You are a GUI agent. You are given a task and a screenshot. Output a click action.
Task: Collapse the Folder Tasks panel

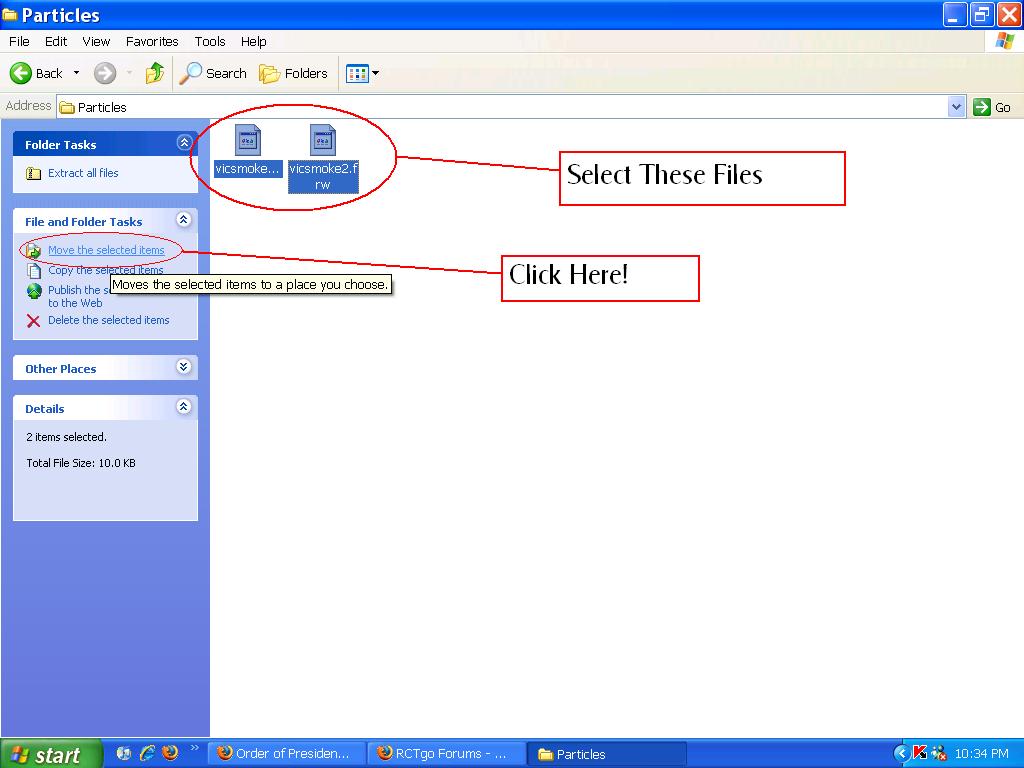[x=183, y=144]
